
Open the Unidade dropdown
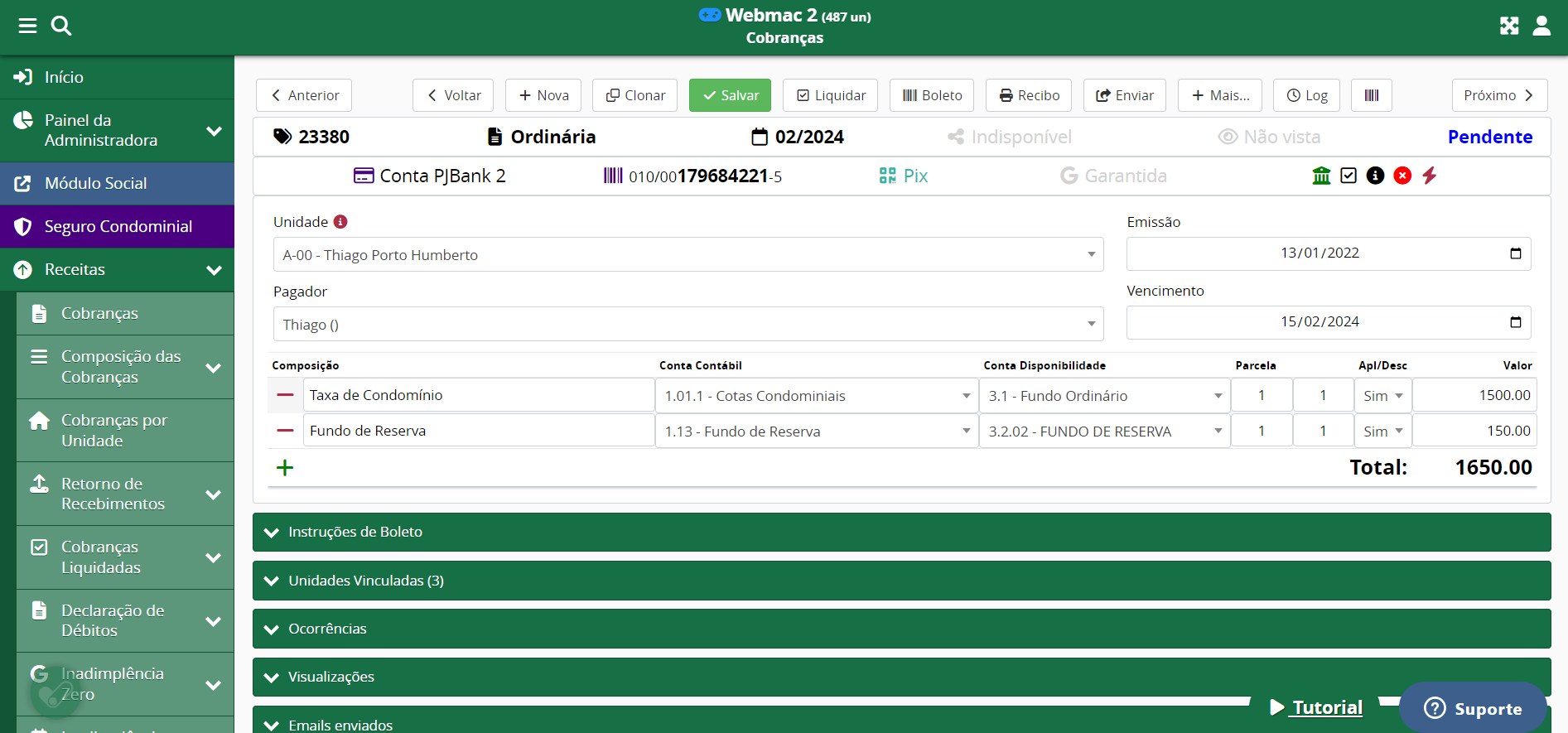coord(688,255)
